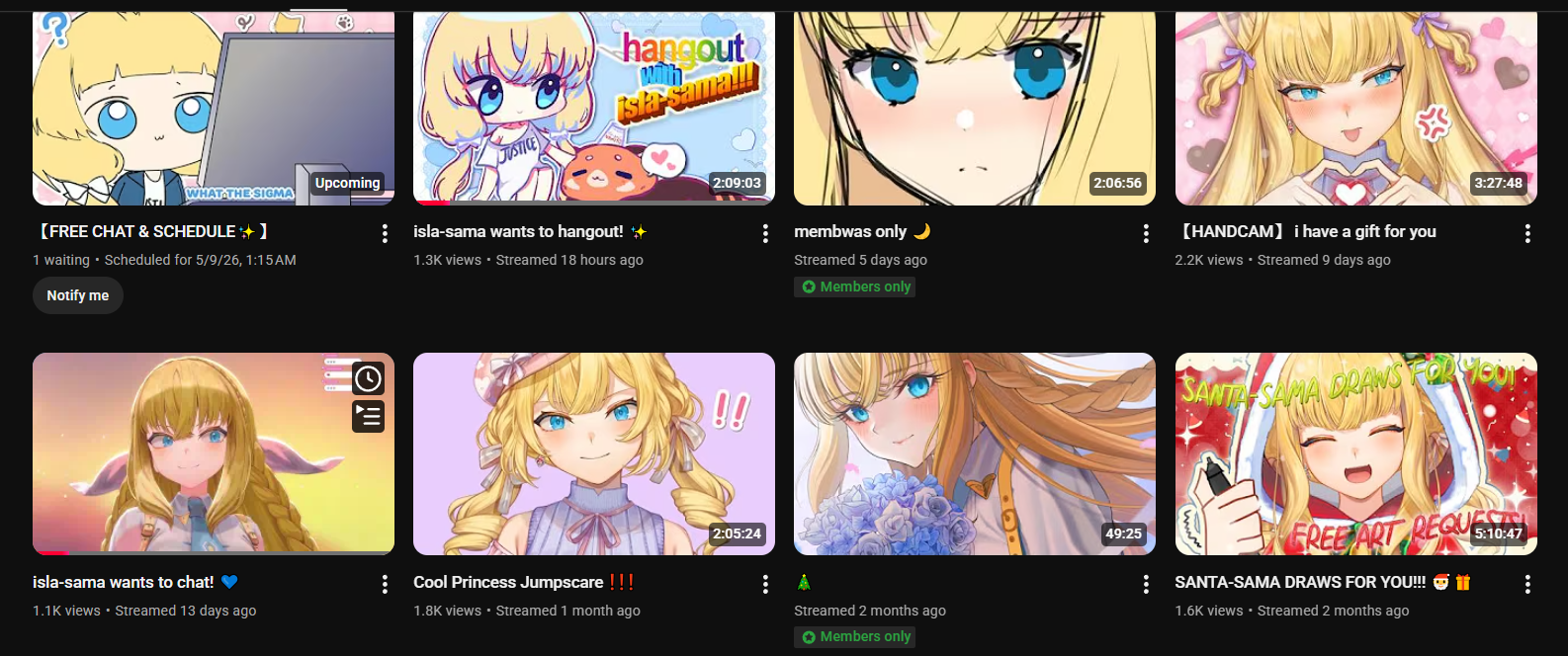Image resolution: width=1568 pixels, height=656 pixels.
Task: Click the Notify me button
Action: pos(78,295)
